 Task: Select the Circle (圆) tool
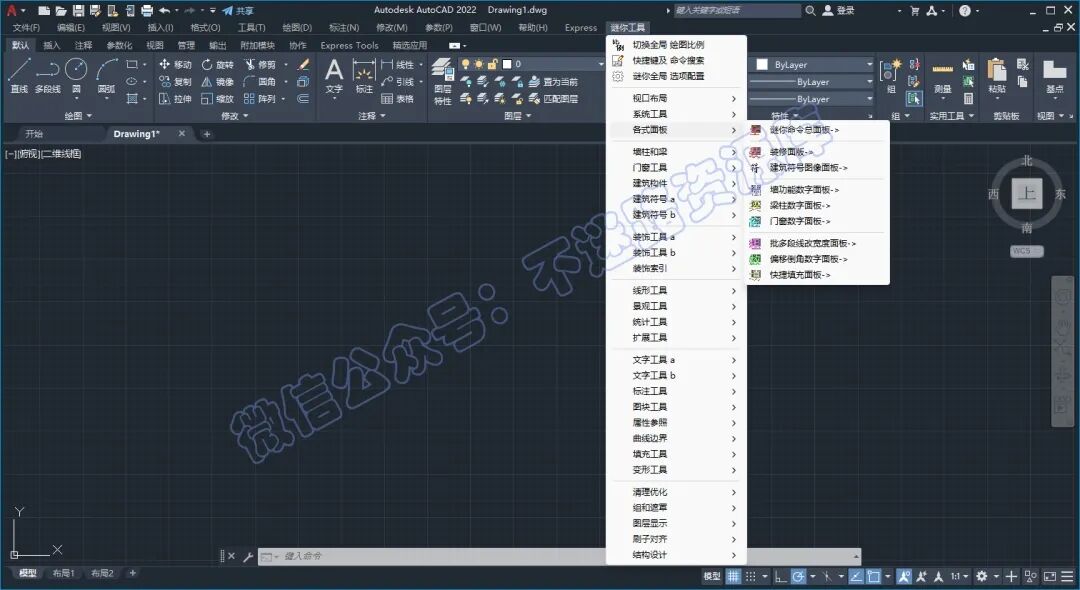click(76, 76)
